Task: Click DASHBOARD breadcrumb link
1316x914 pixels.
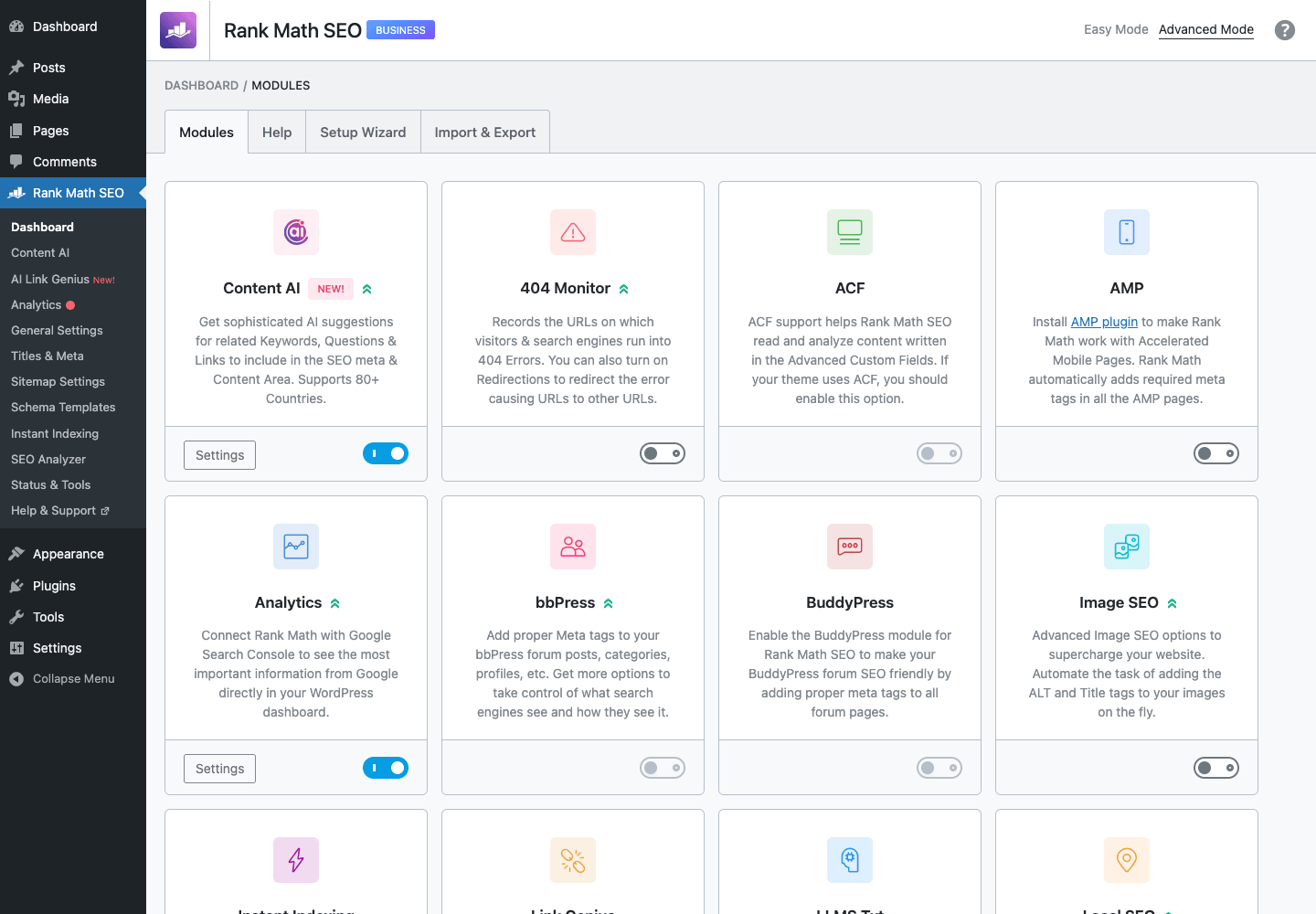Action: 201,85
